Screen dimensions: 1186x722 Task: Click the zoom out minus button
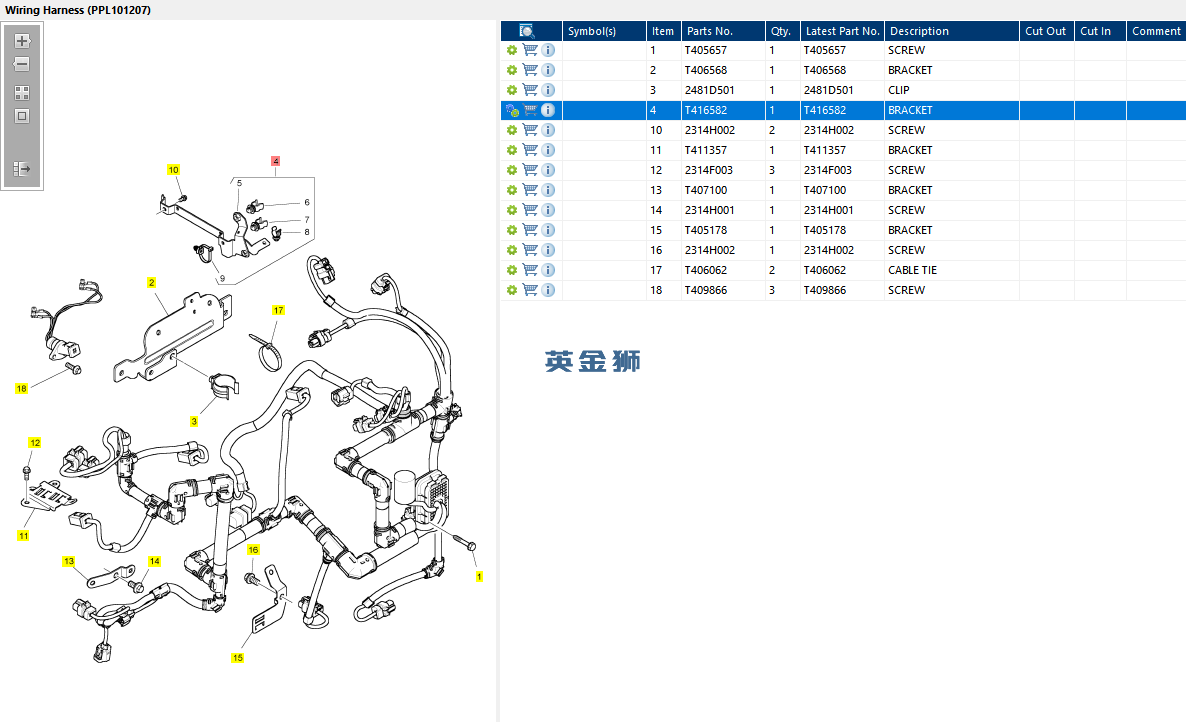point(22,64)
